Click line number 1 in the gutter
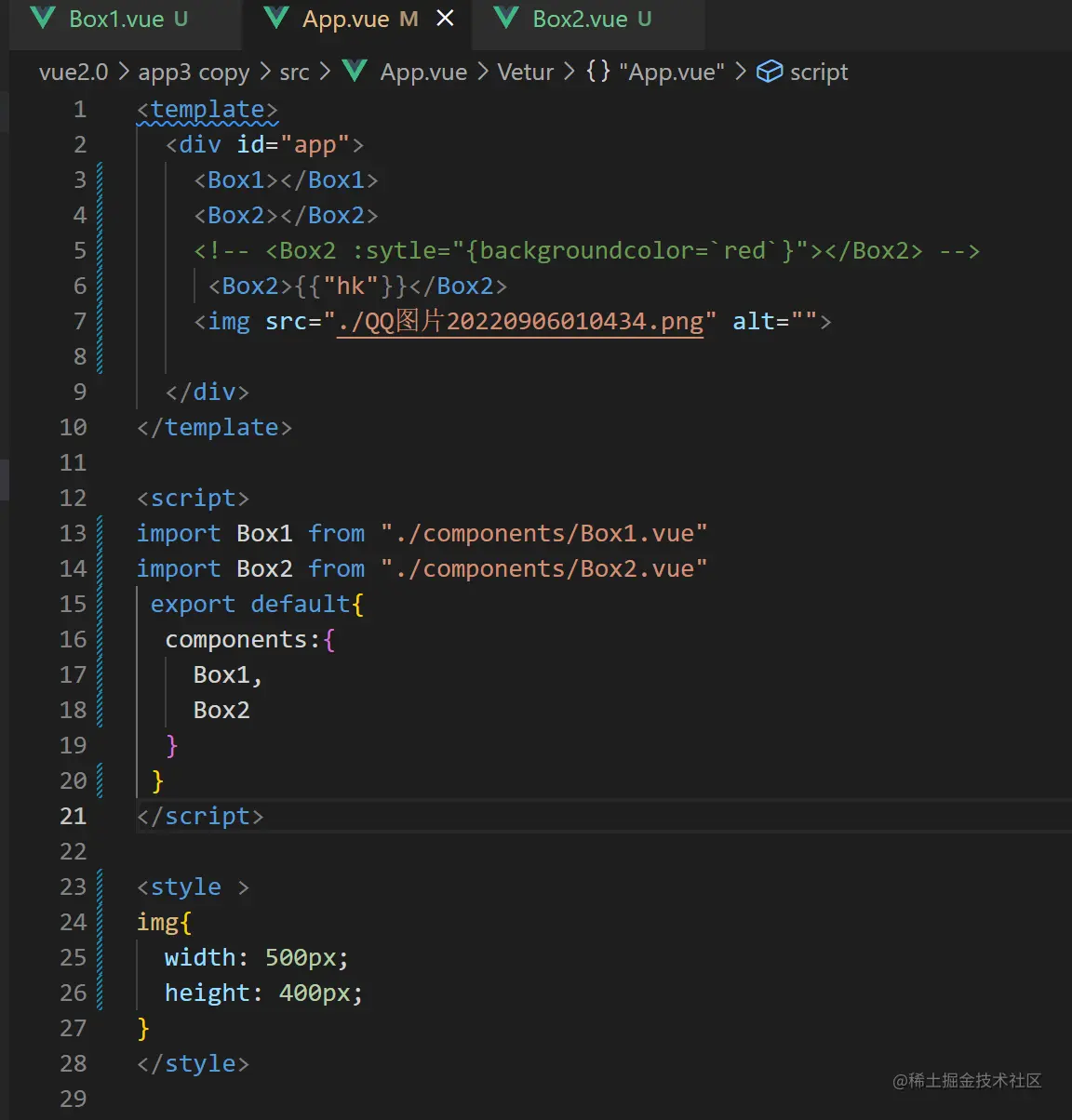Viewport: 1072px width, 1120px height. click(x=80, y=110)
